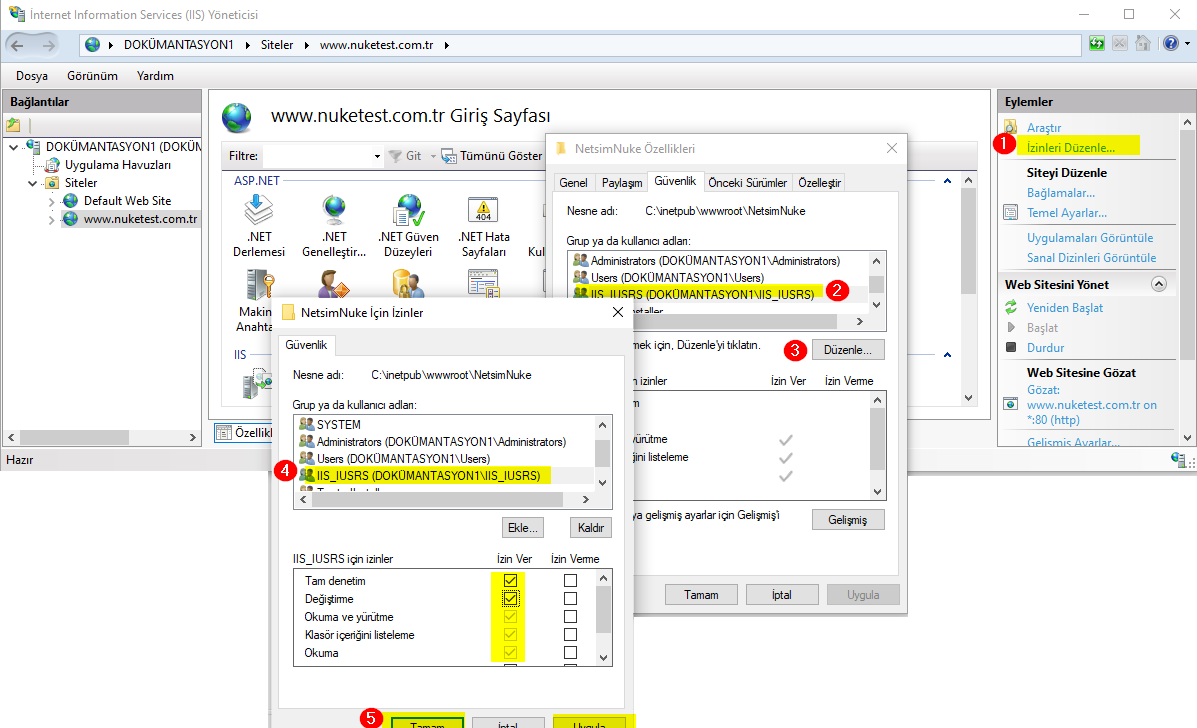Check İzin Verme for Tam denetim

(570, 581)
